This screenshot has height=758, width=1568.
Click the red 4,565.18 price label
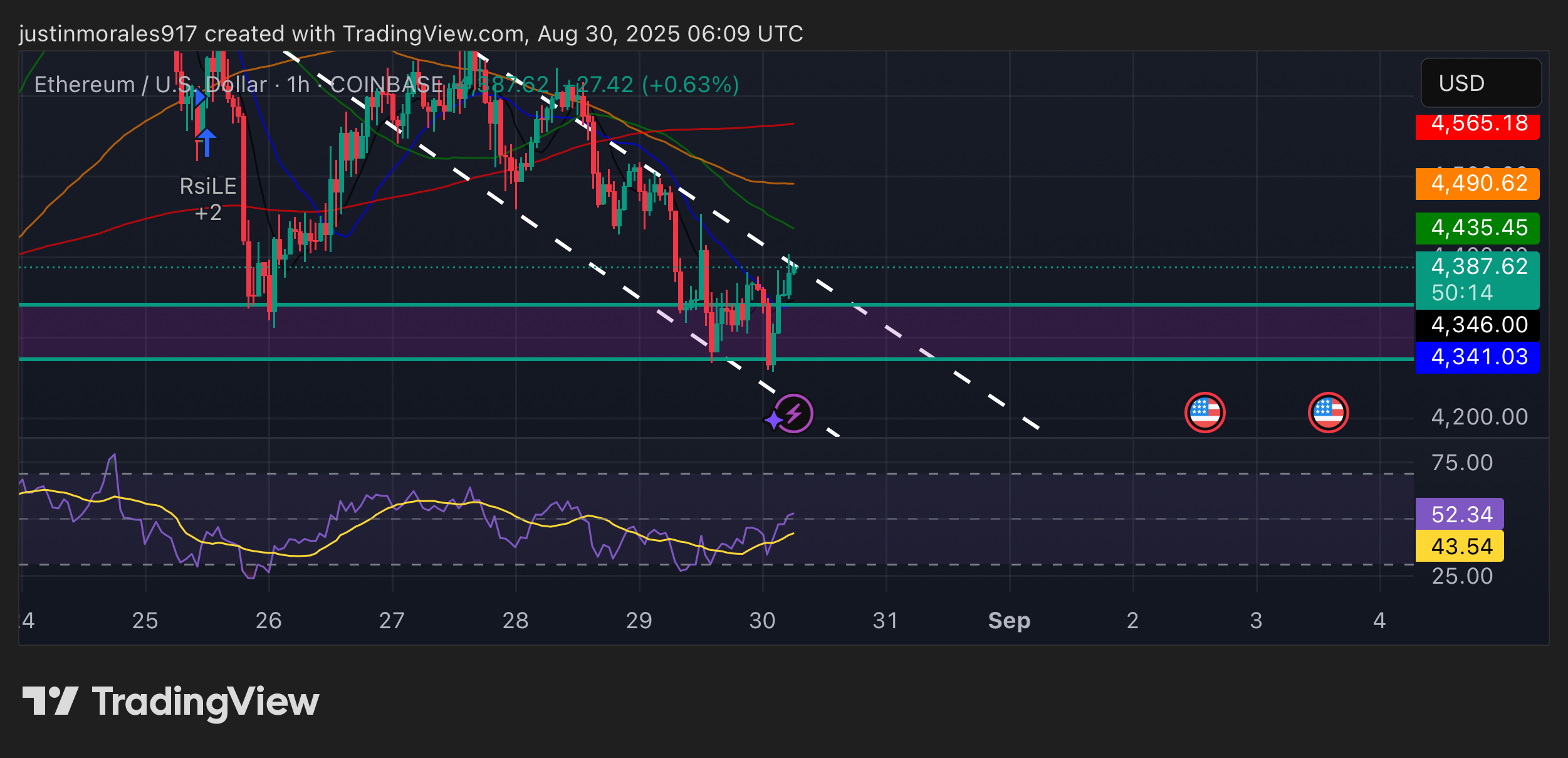point(1477,126)
